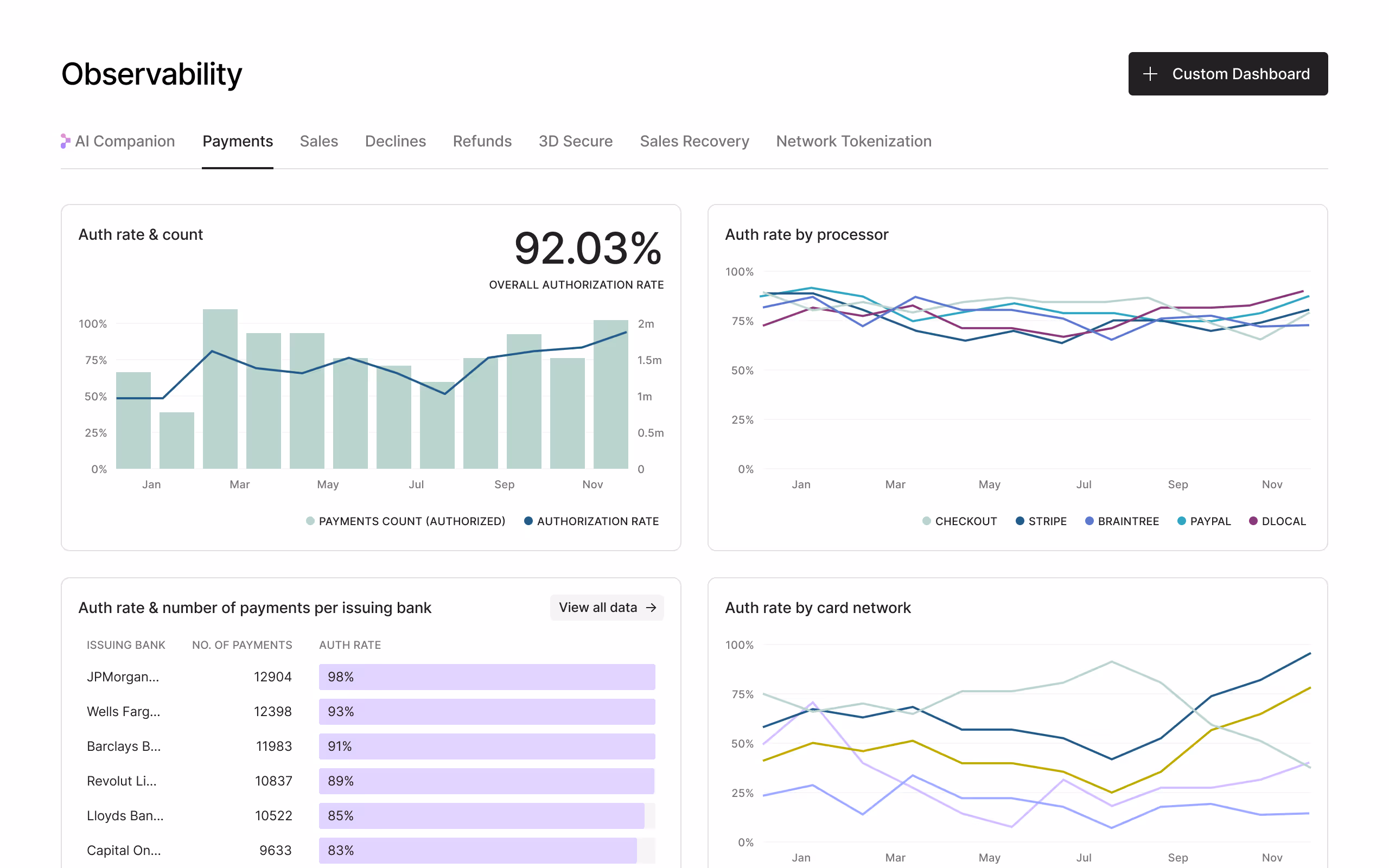Toggle the Checkout legend dot
The height and width of the screenshot is (868, 1389).
coord(926,521)
